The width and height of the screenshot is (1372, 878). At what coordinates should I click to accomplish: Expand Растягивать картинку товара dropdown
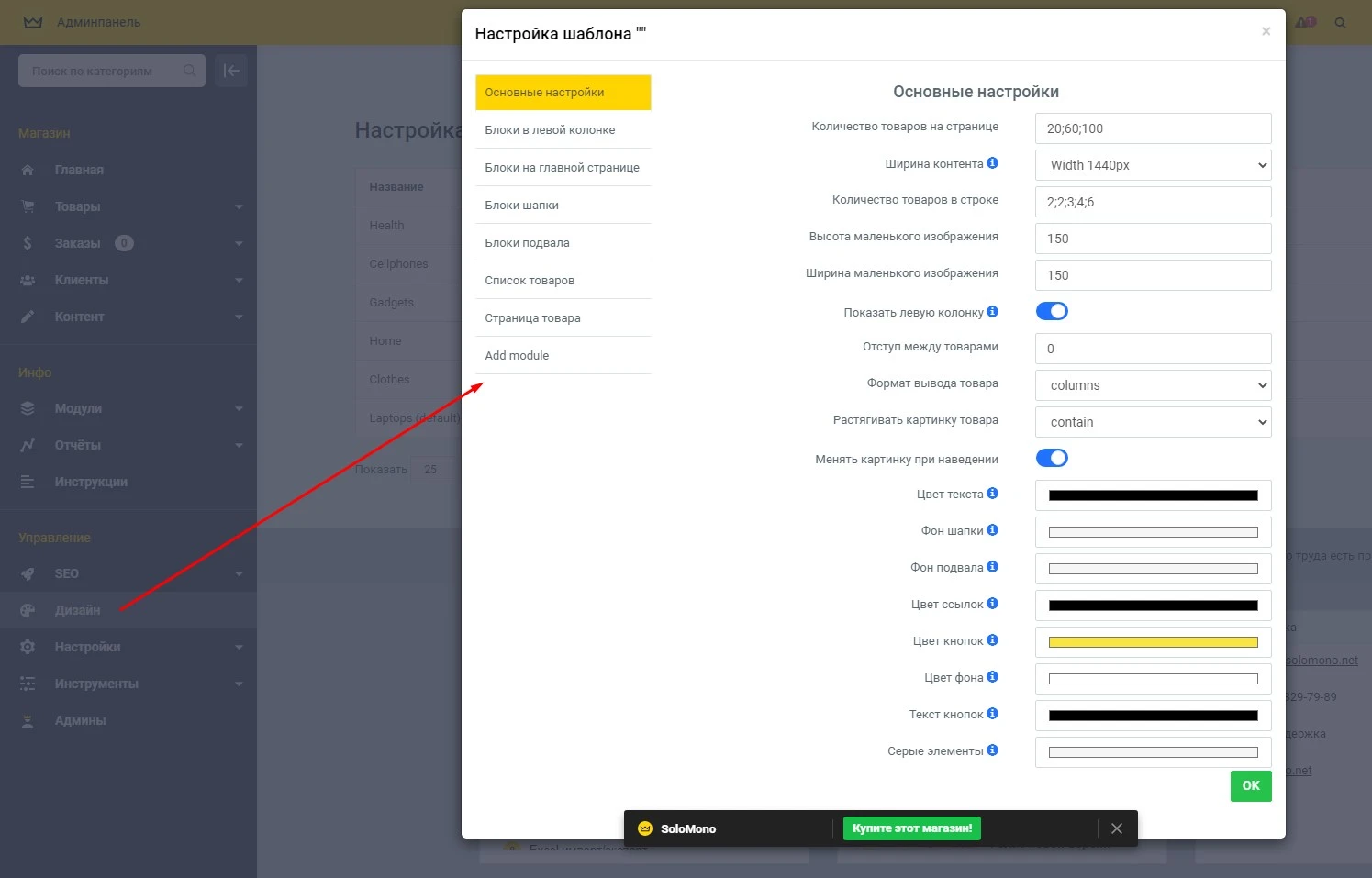coord(1153,422)
